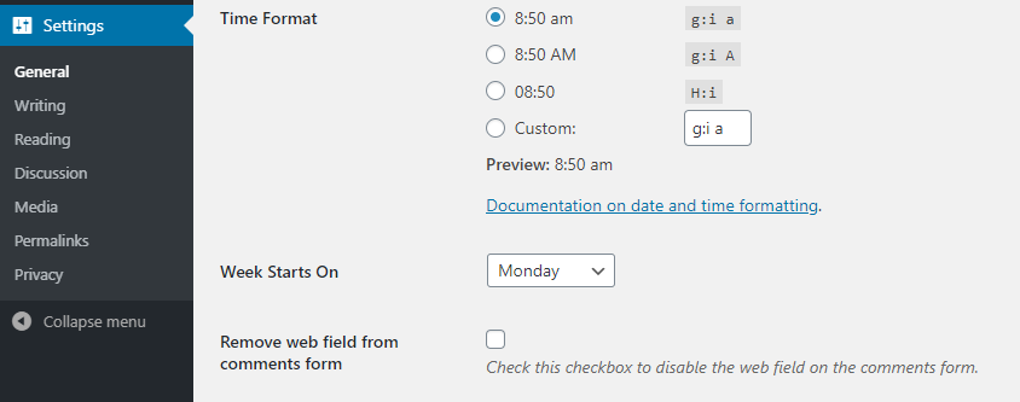This screenshot has width=1020, height=402.
Task: Select the 8:50 am time format
Action: coord(495,18)
